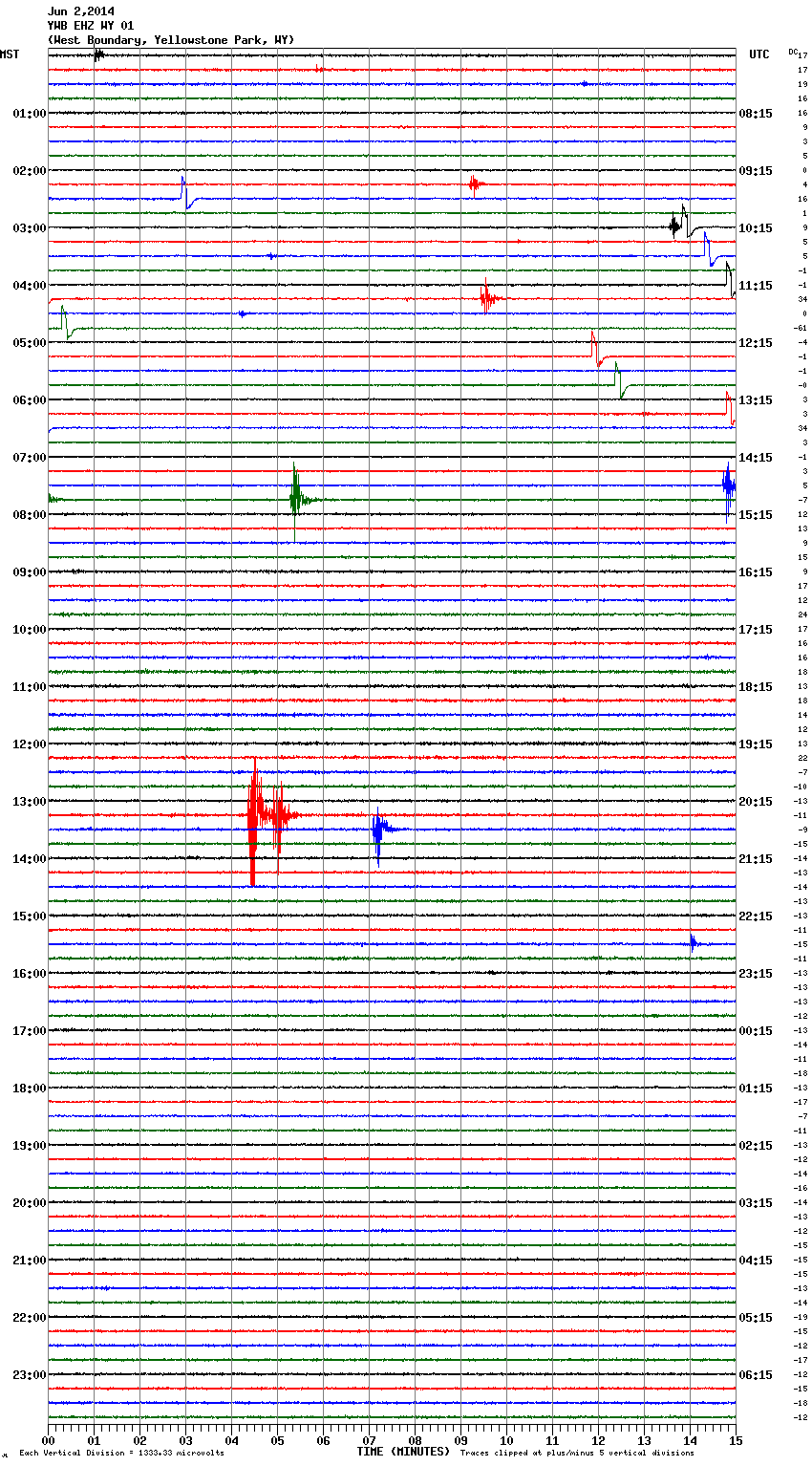Click the '23:15' UTC time label
The height and width of the screenshot is (1466, 812).
[x=756, y=974]
